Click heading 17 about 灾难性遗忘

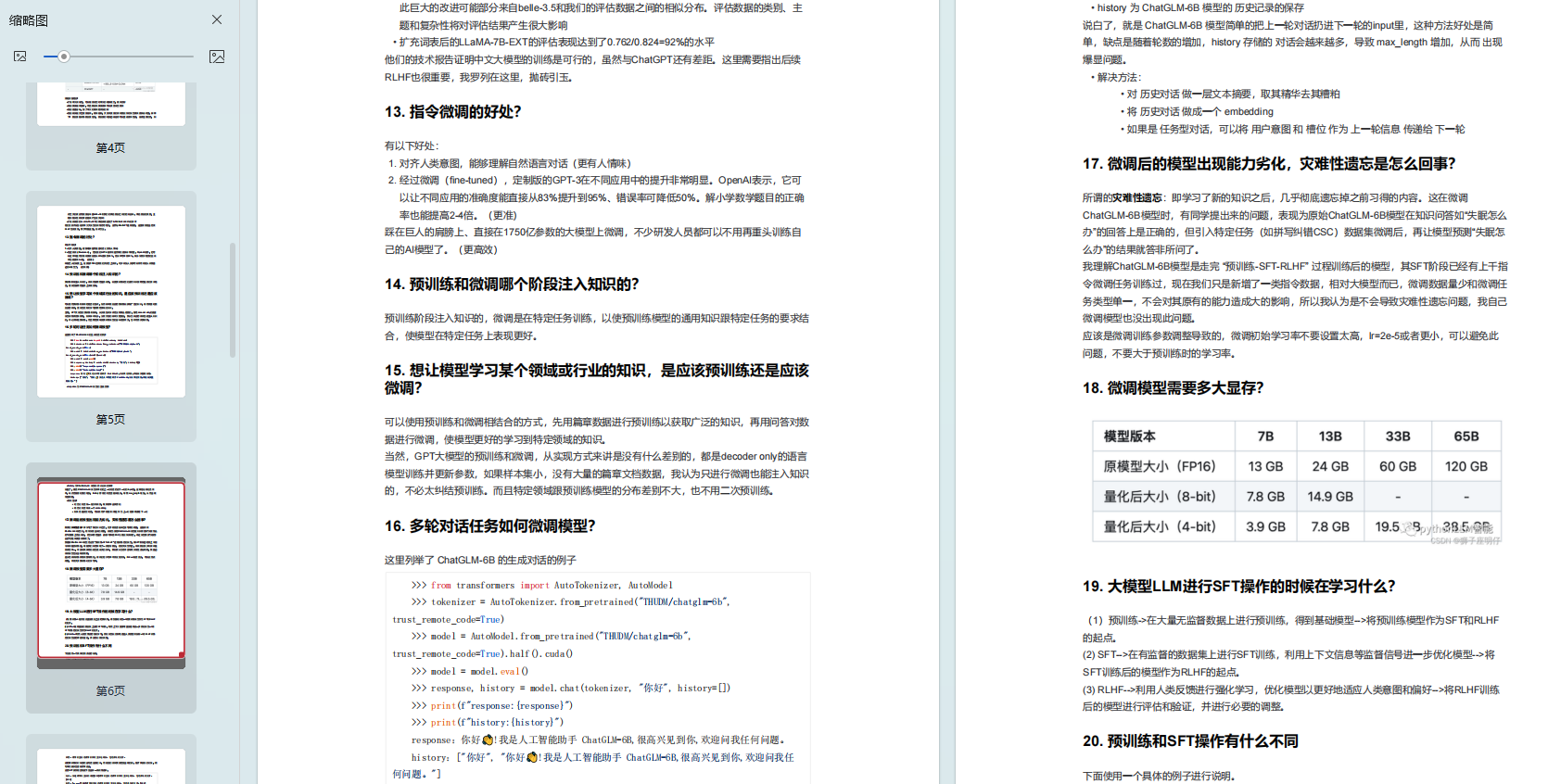click(x=1269, y=164)
